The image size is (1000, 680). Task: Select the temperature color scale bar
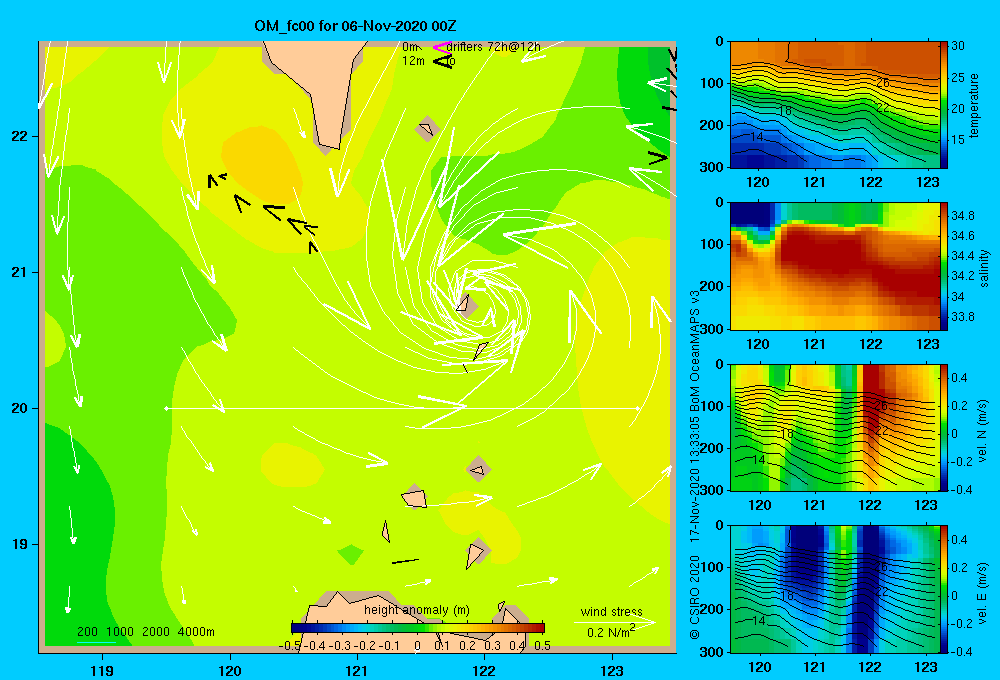pyautogui.click(x=943, y=105)
